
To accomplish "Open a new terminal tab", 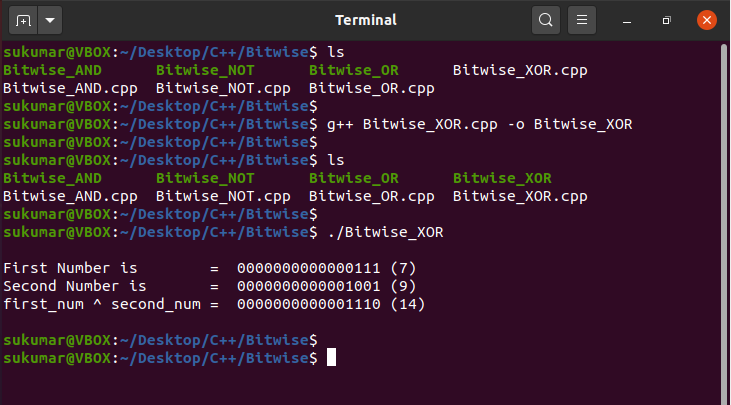I will (x=23, y=19).
